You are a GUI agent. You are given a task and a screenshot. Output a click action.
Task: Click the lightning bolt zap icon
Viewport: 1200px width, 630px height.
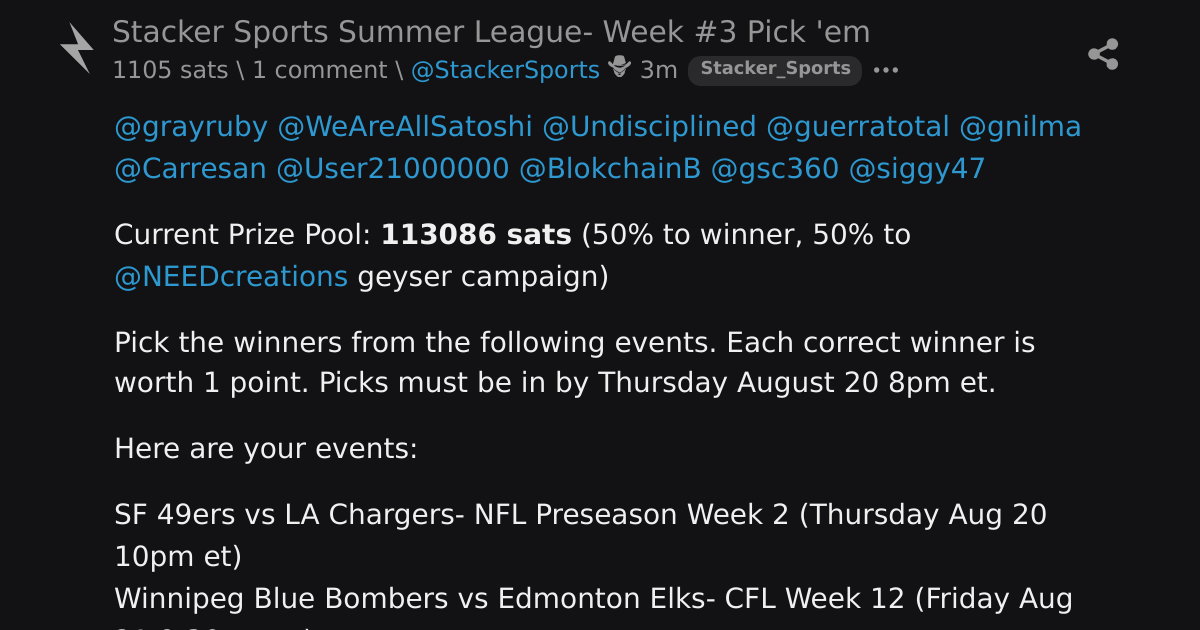[x=77, y=48]
